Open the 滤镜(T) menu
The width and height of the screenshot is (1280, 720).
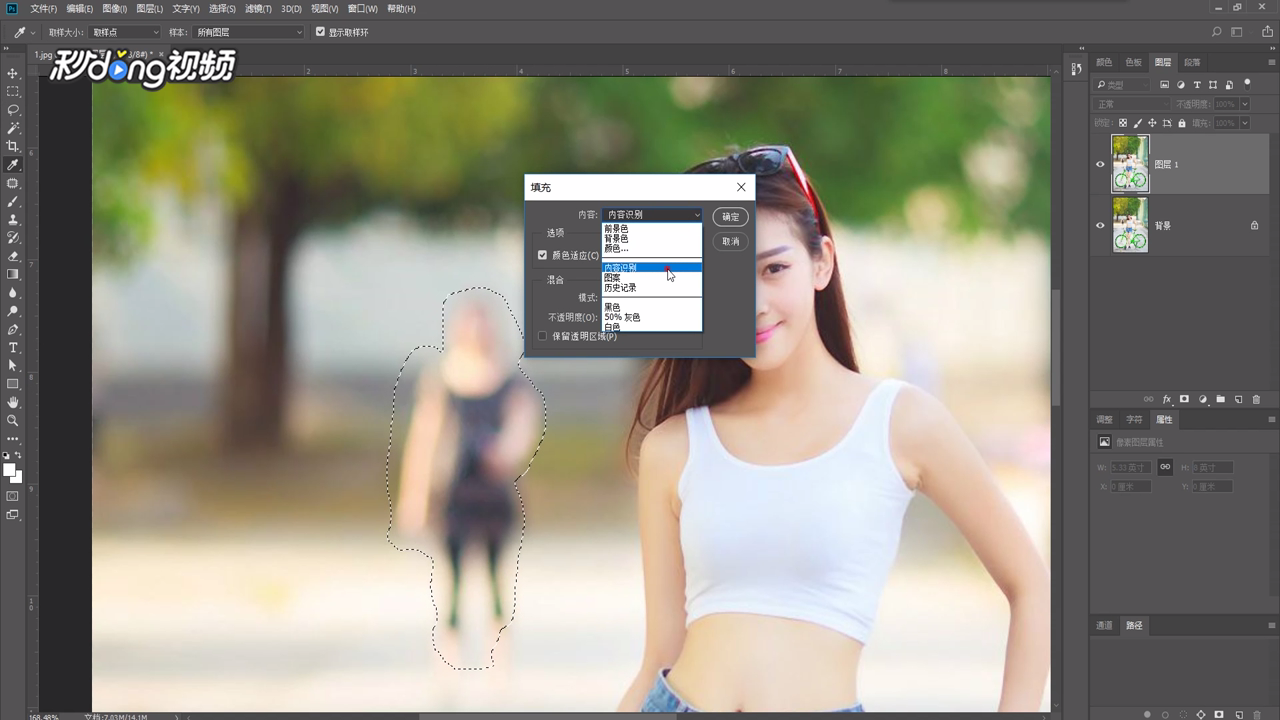(x=258, y=9)
